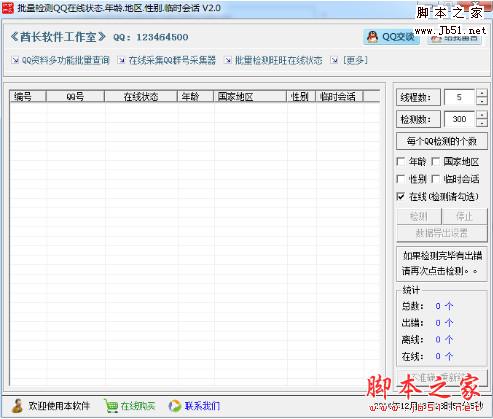Click the 线程数 label

[x=418, y=97]
